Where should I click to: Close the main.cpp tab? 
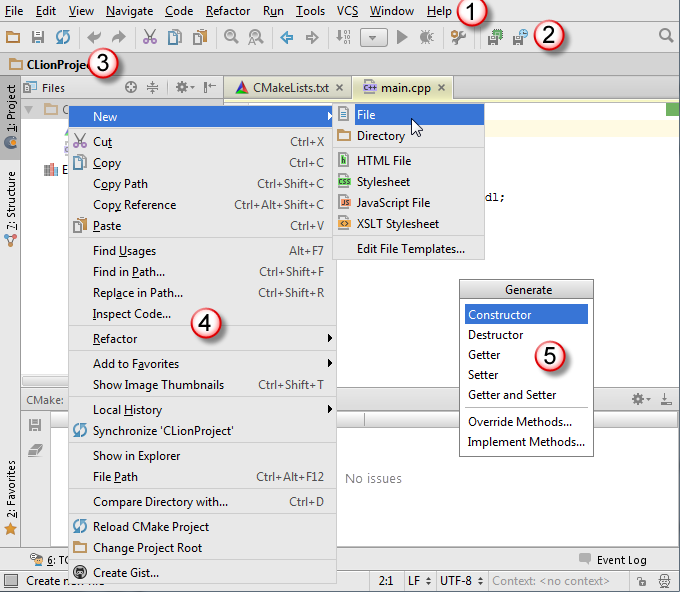point(441,88)
